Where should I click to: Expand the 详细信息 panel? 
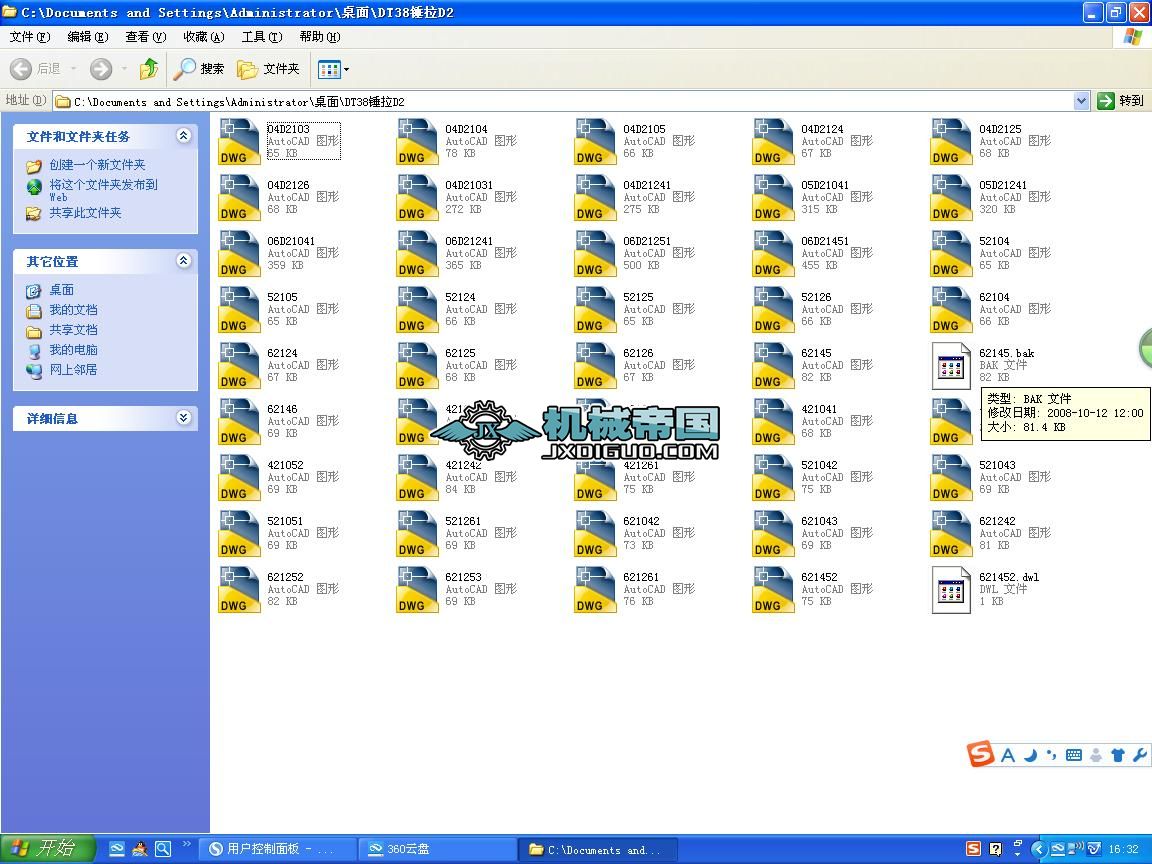pos(184,418)
